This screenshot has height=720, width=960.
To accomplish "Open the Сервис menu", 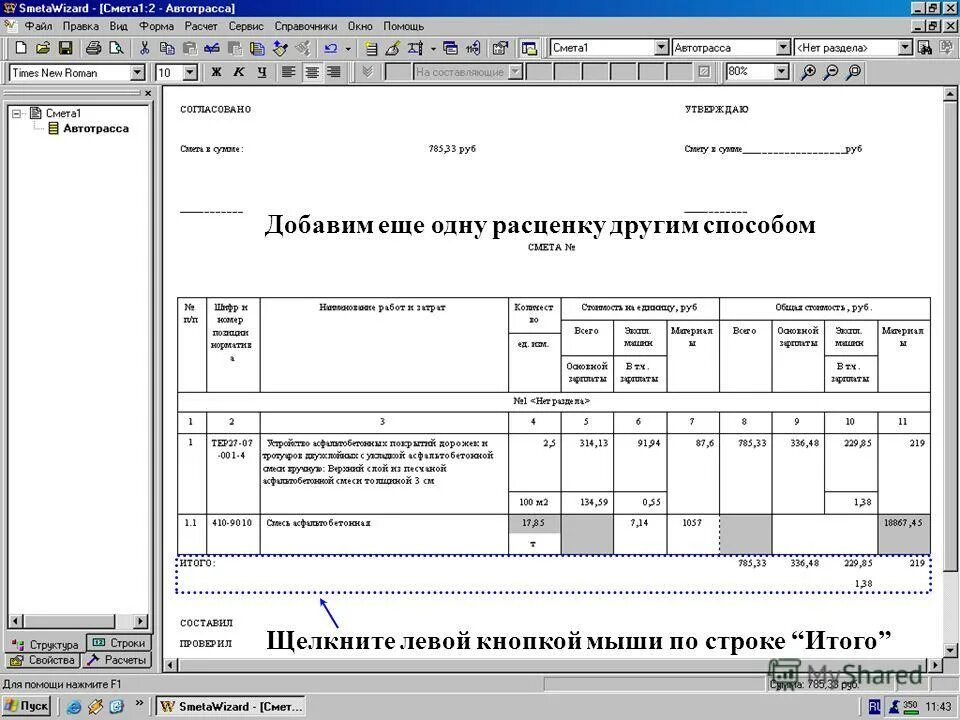I will point(246,26).
